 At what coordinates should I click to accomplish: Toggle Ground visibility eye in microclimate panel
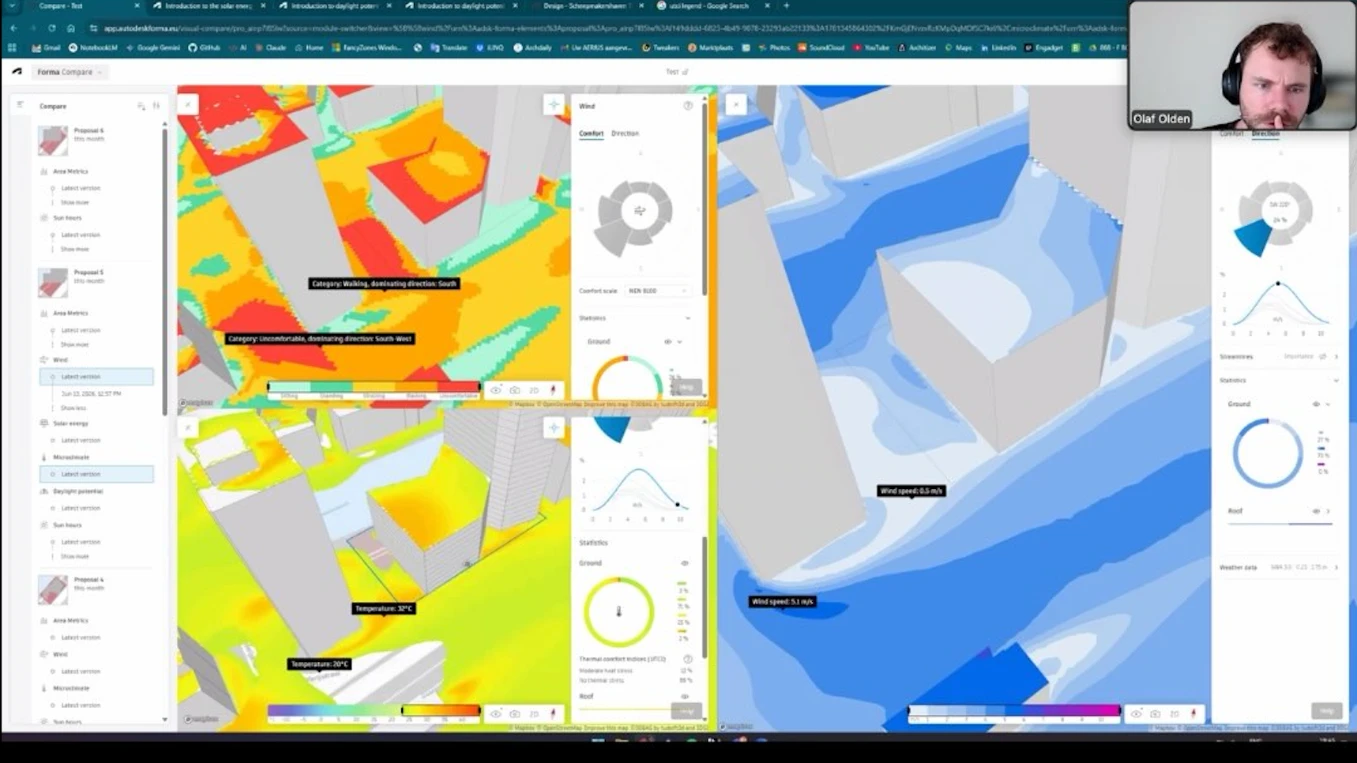point(685,563)
